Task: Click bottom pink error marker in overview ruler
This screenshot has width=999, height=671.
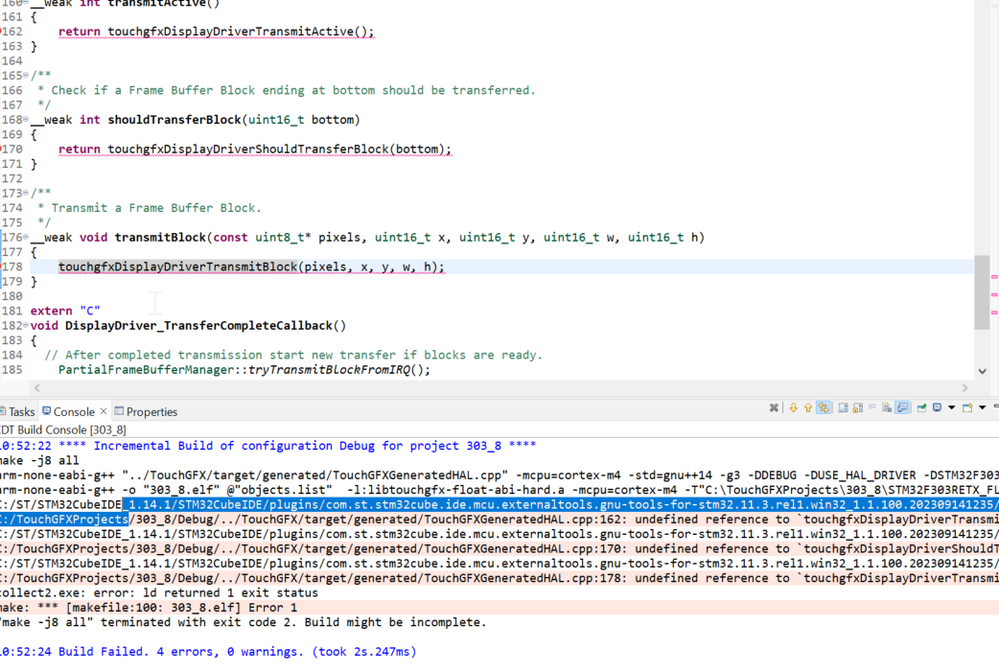Action: coord(994,312)
